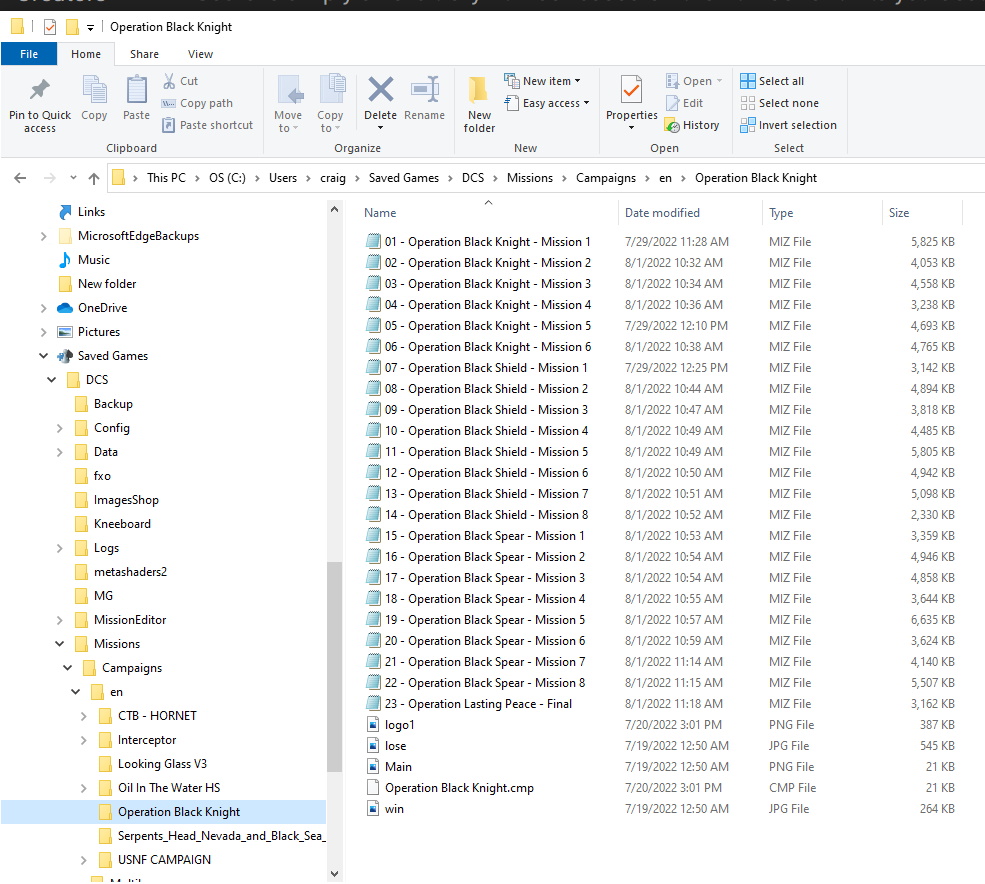This screenshot has height=884, width=985.
Task: Click the navigation pane scrollbar thumb
Action: [x=334, y=666]
